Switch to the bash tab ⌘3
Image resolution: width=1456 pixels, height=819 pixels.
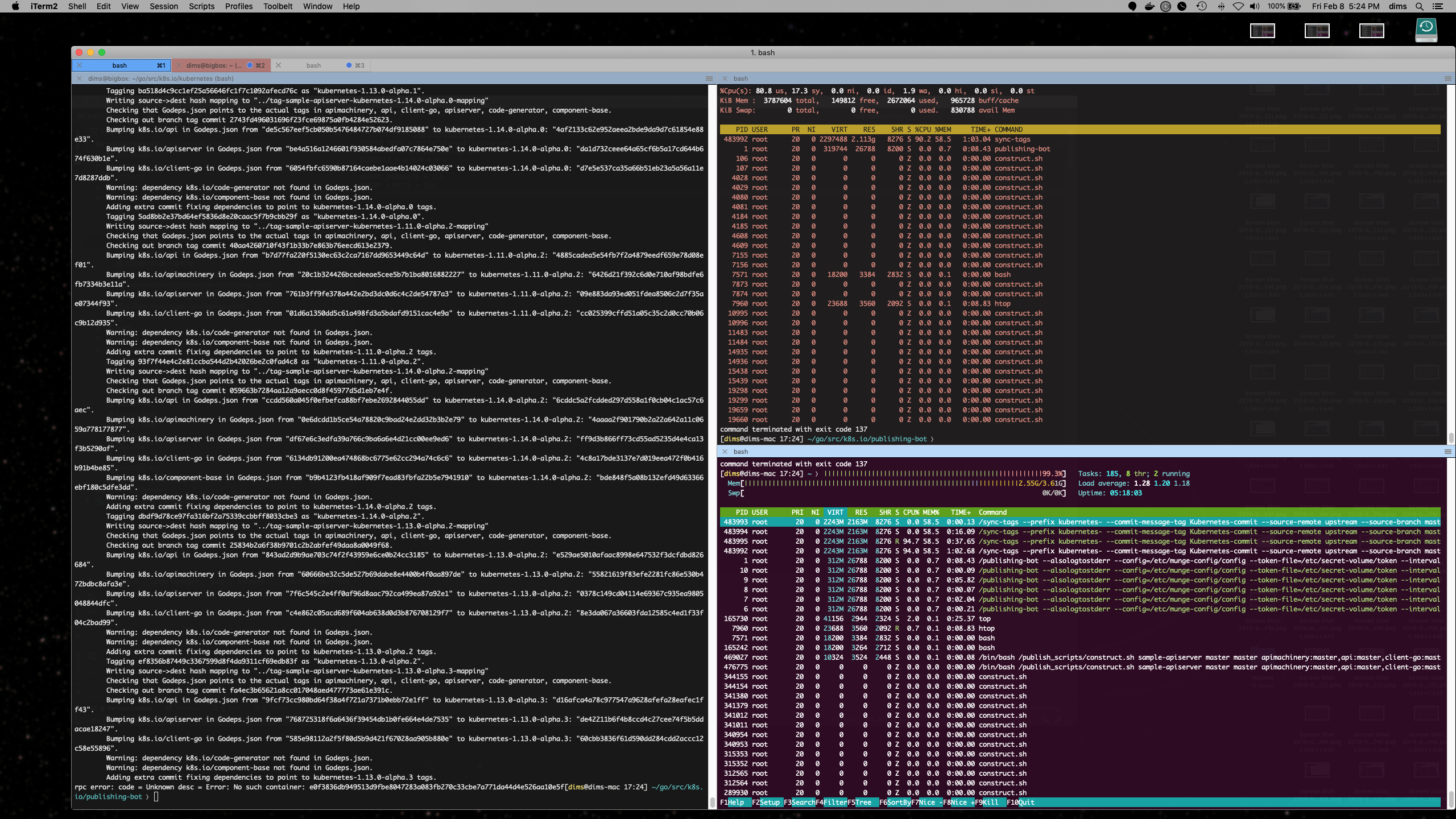point(321,65)
